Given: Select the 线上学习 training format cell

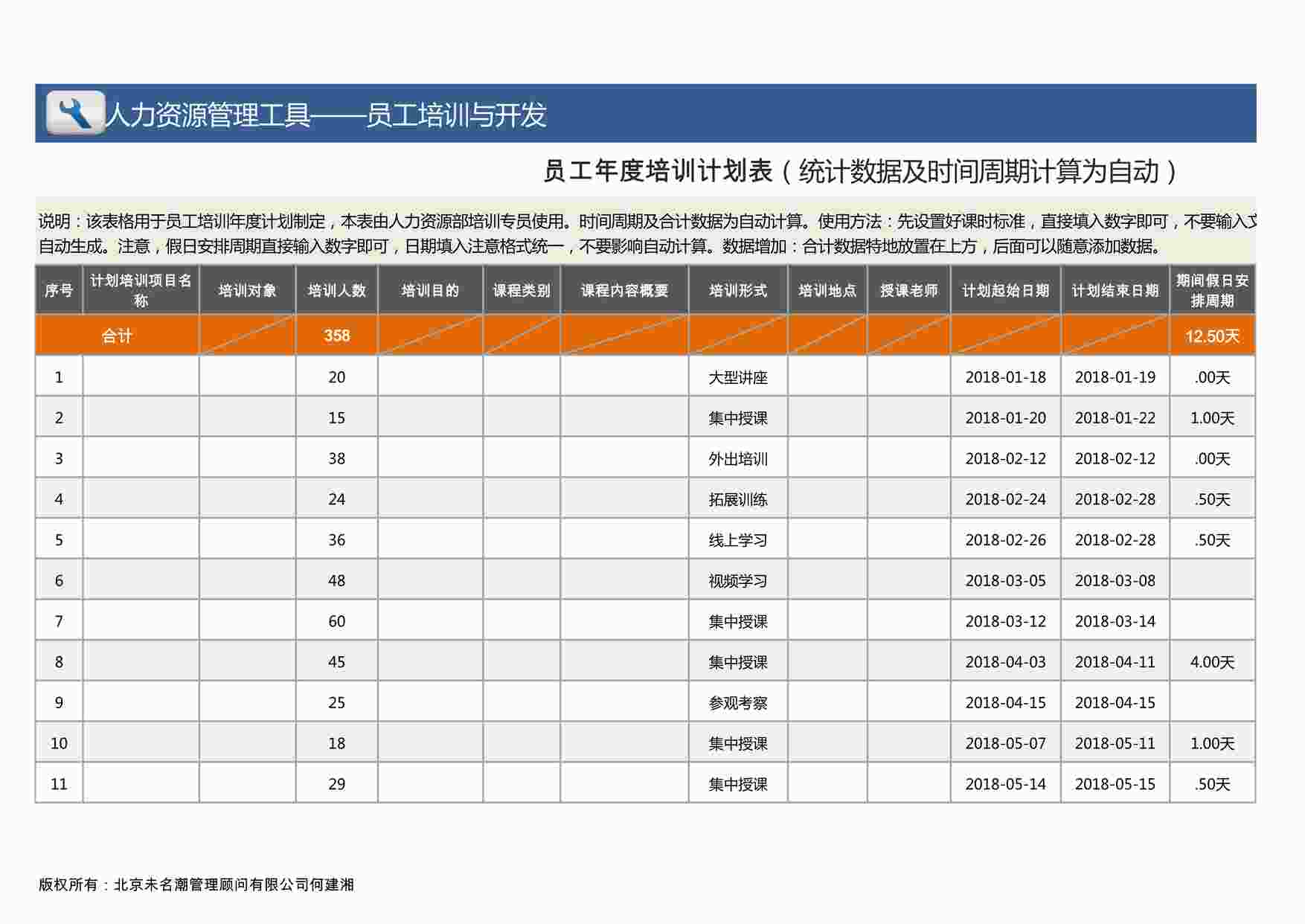Looking at the screenshot, I should [738, 539].
